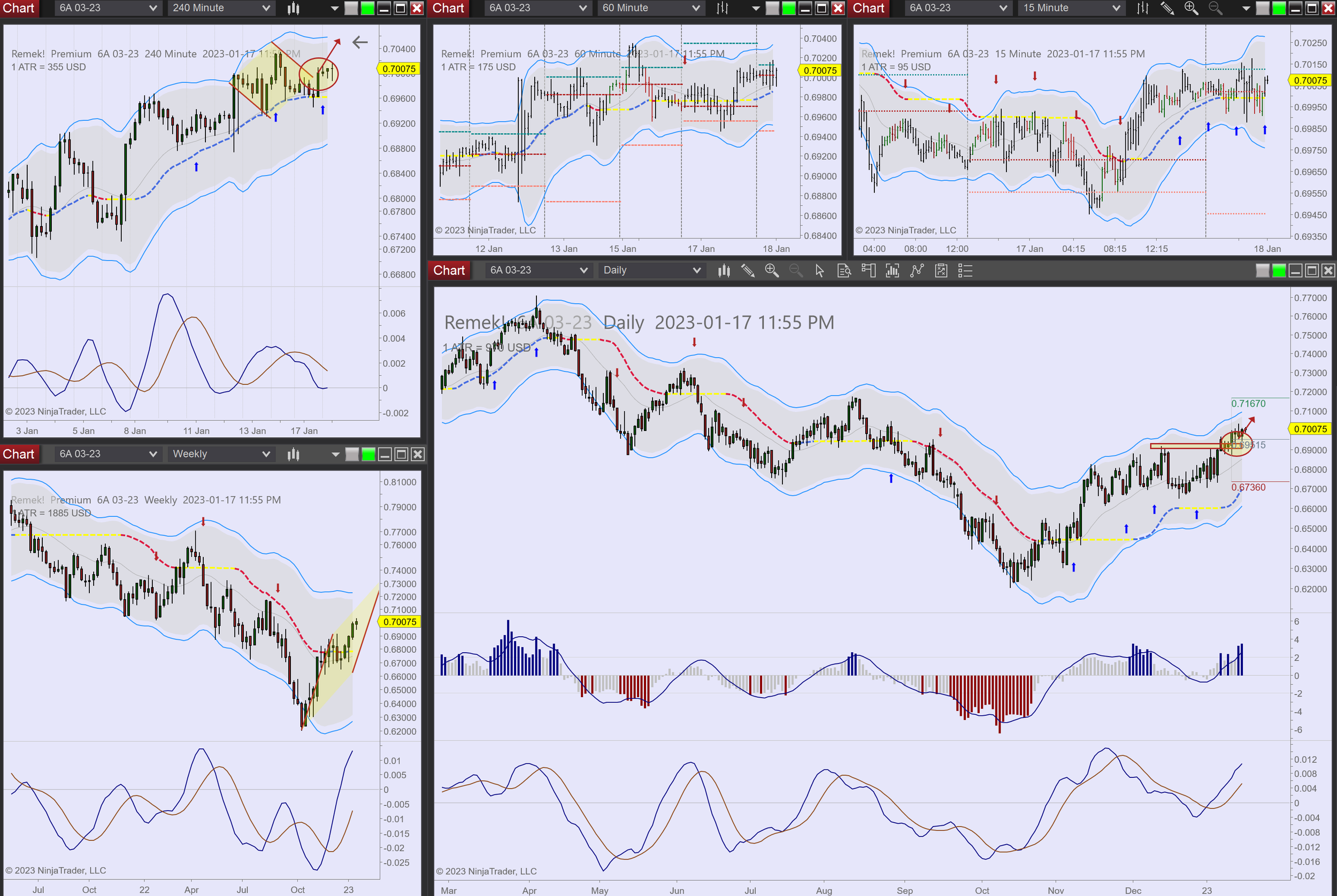Expand 6A 03-23 instrument dropdown on Weekly chart
The image size is (1337, 896).
[107, 454]
